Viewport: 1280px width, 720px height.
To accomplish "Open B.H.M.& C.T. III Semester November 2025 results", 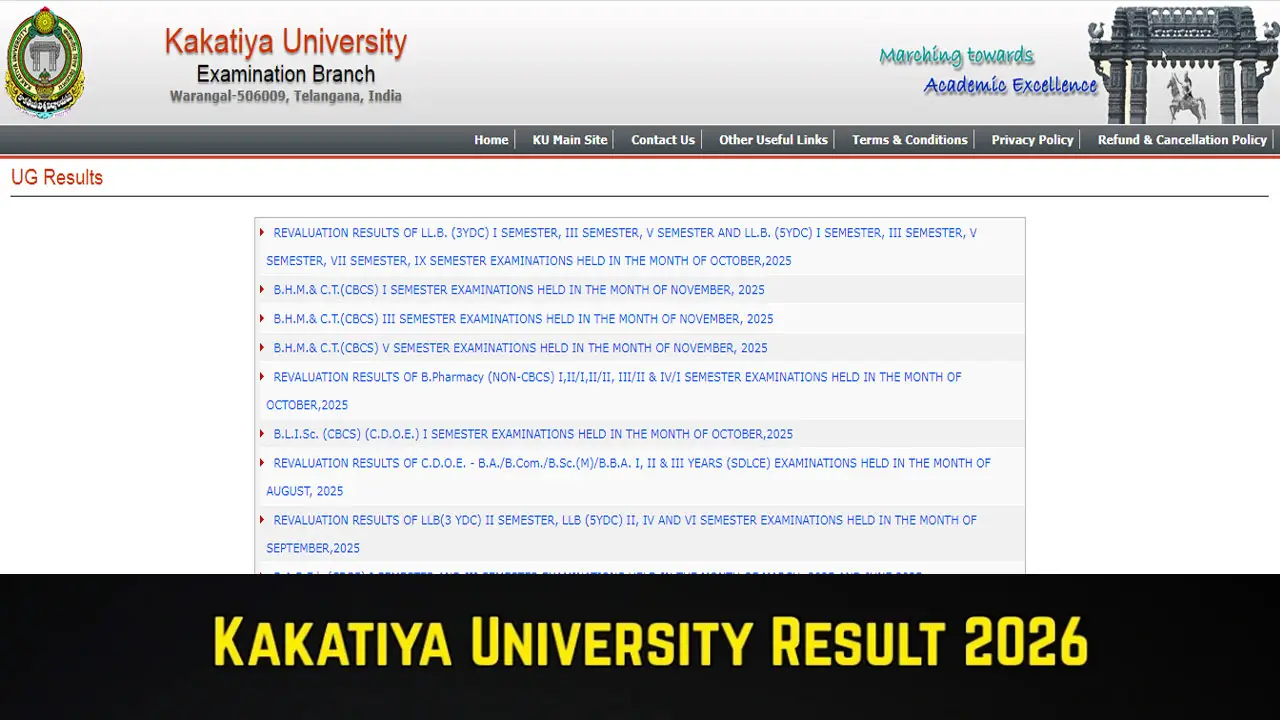I will coord(523,318).
